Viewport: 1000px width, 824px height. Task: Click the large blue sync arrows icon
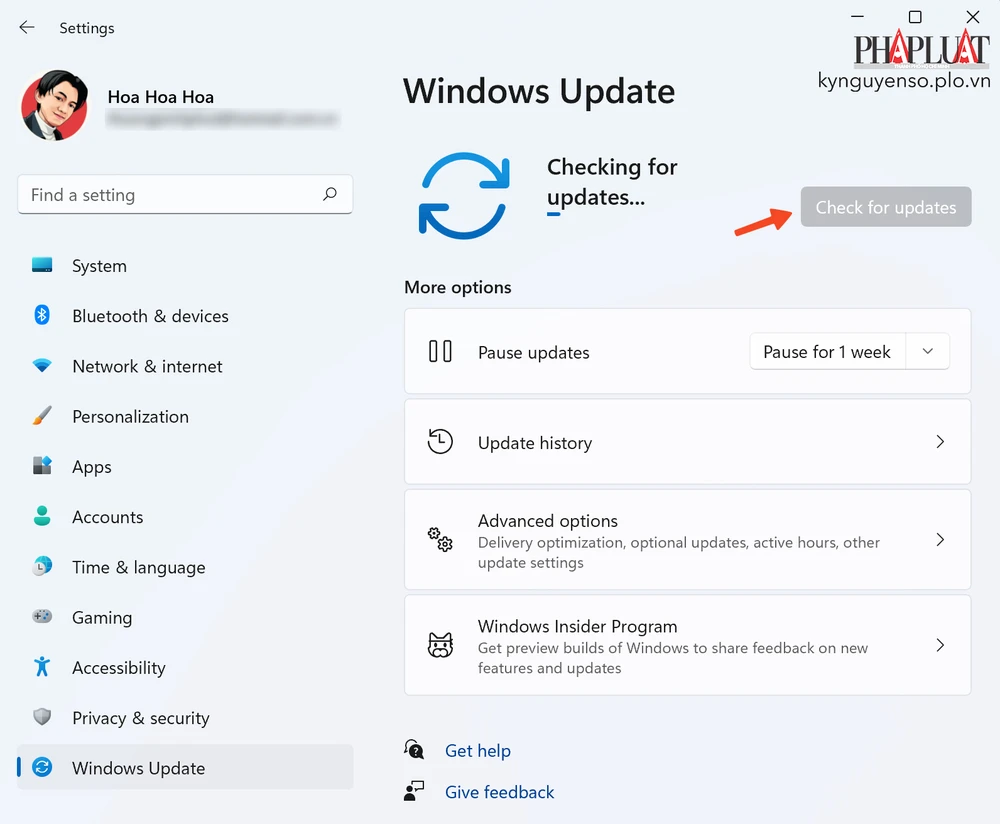[465, 195]
